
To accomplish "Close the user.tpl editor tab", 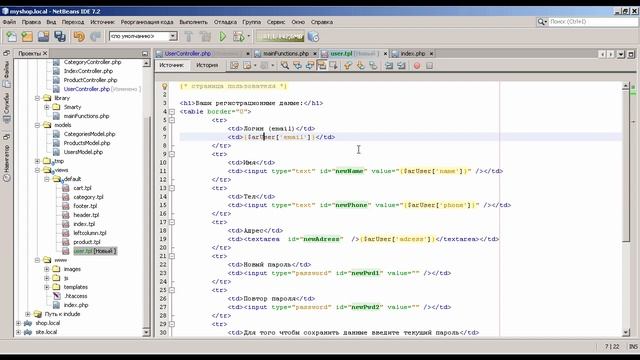I will tap(385, 54).
